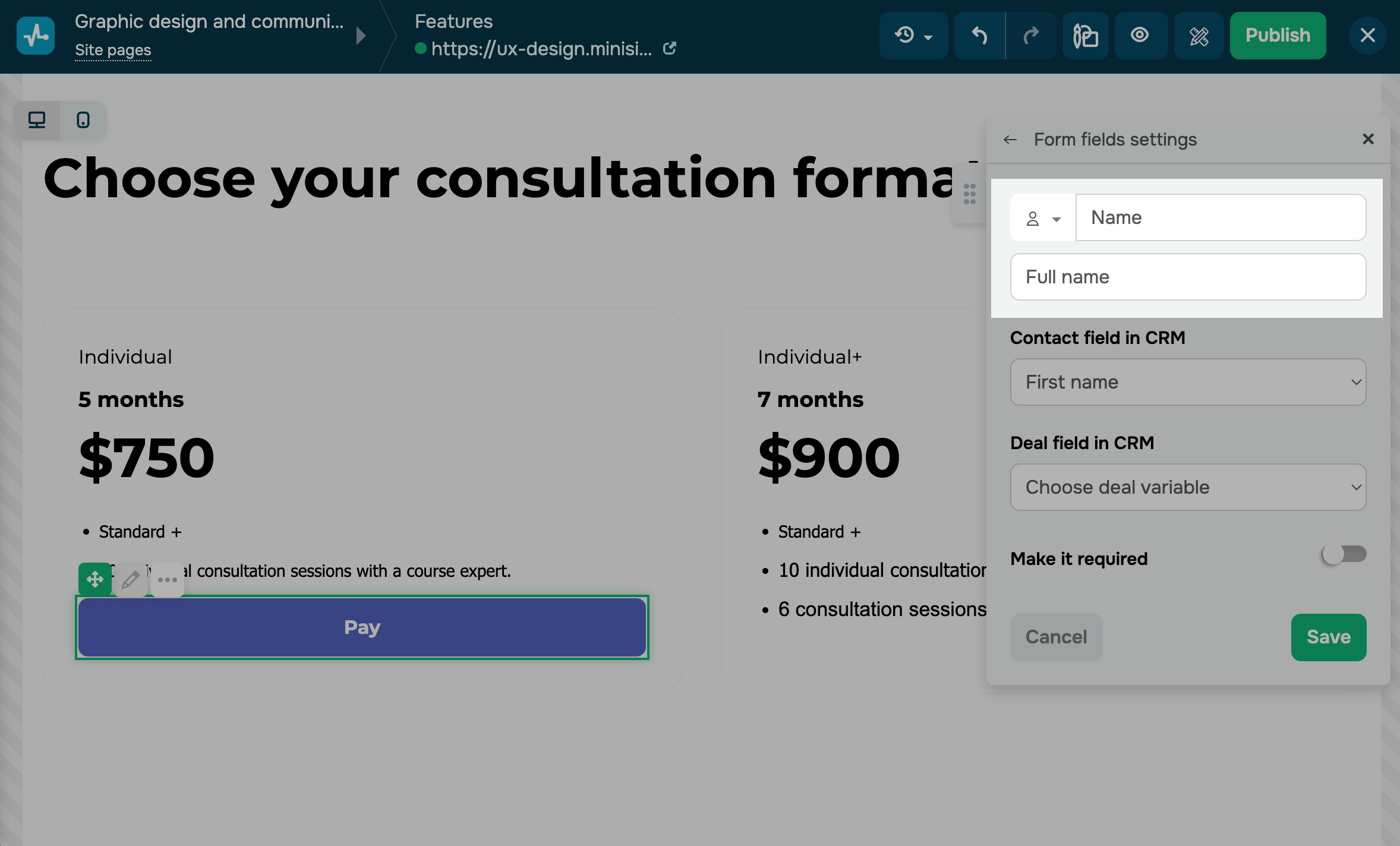Switch to mobile view mode
Viewport: 1400px width, 846px height.
coord(83,121)
